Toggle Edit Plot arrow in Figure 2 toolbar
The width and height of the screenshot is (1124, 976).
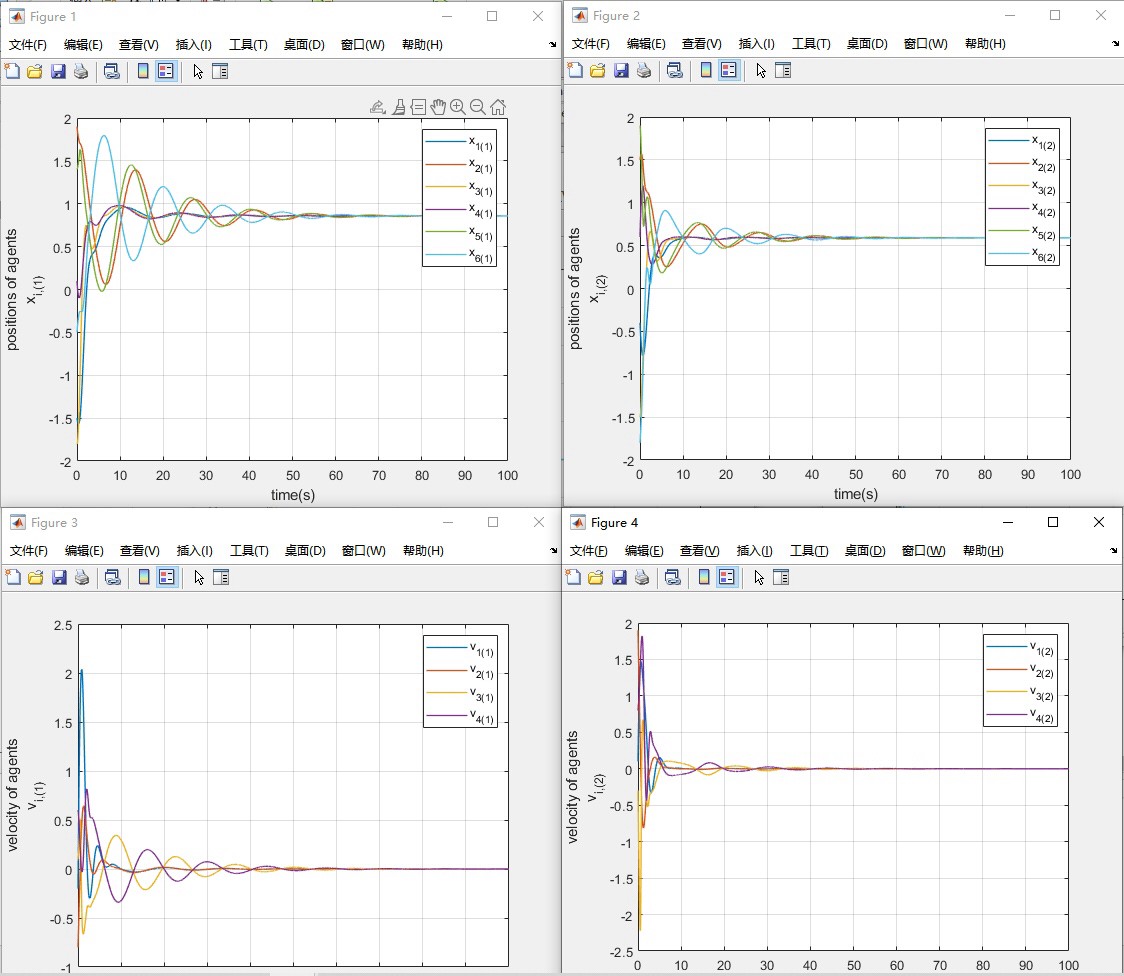(x=761, y=70)
